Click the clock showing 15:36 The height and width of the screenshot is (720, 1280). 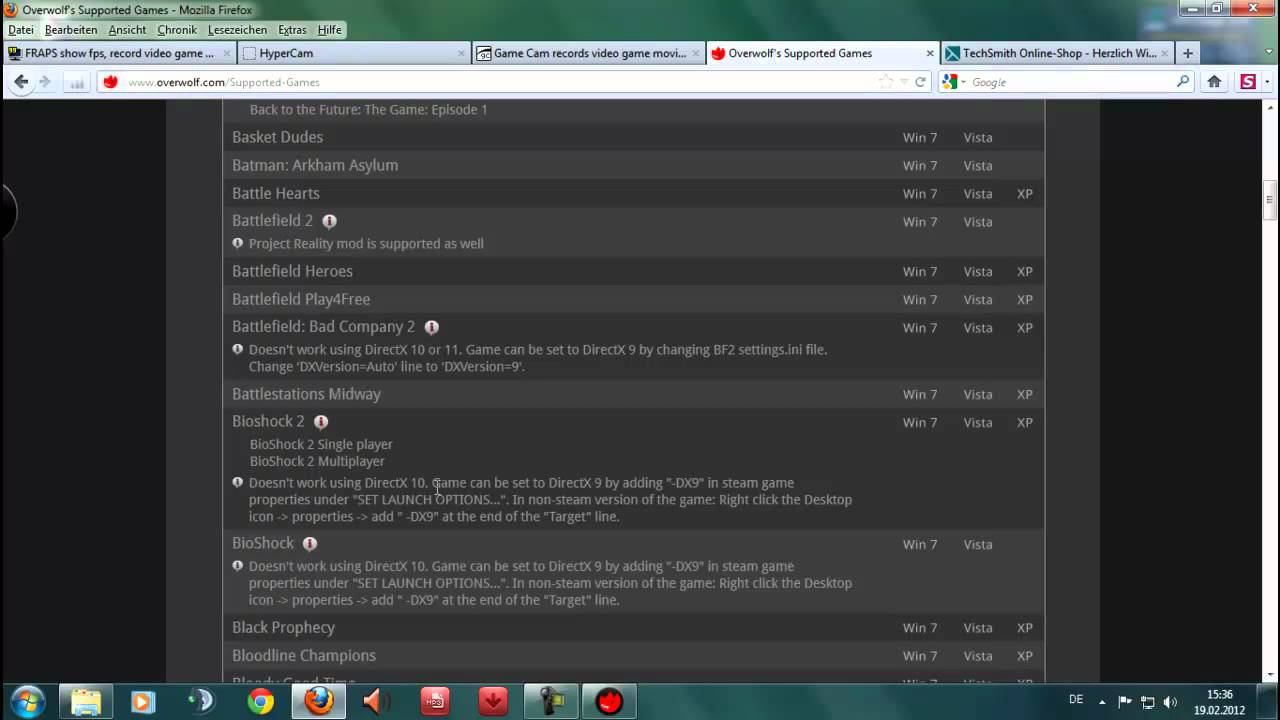pyautogui.click(x=1220, y=694)
